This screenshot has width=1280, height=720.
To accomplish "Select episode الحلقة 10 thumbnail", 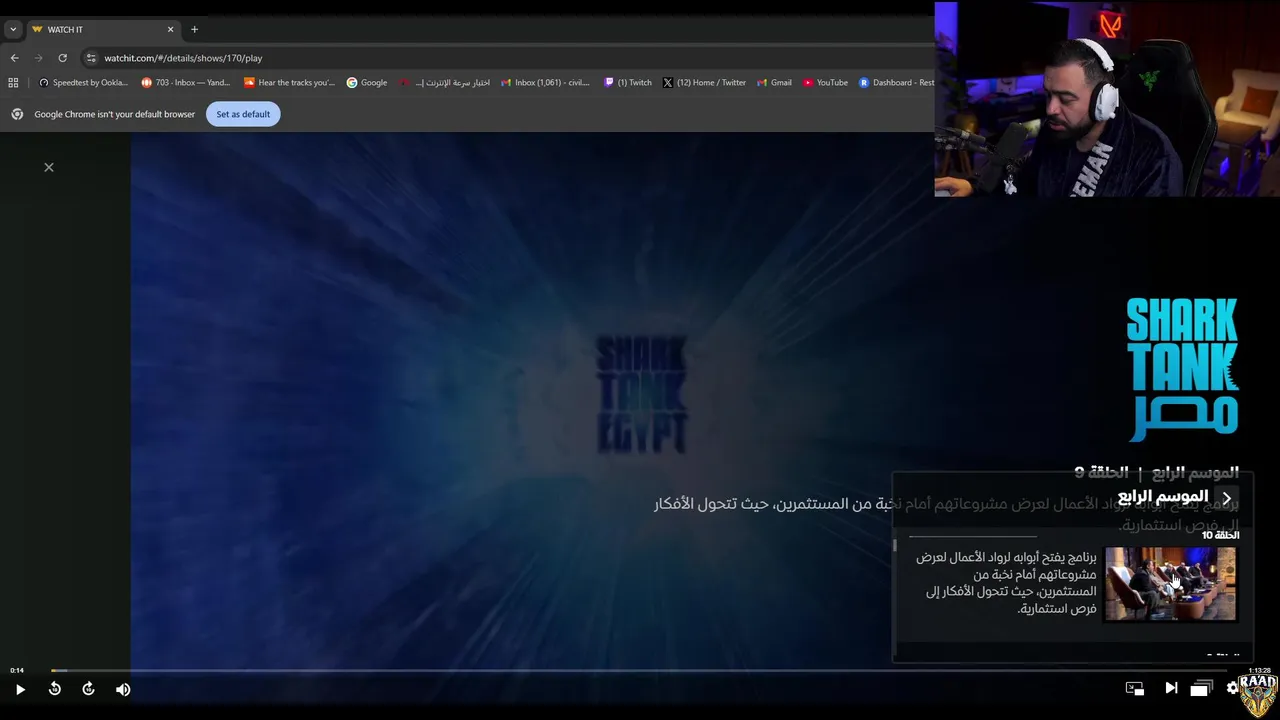I will click(1170, 583).
